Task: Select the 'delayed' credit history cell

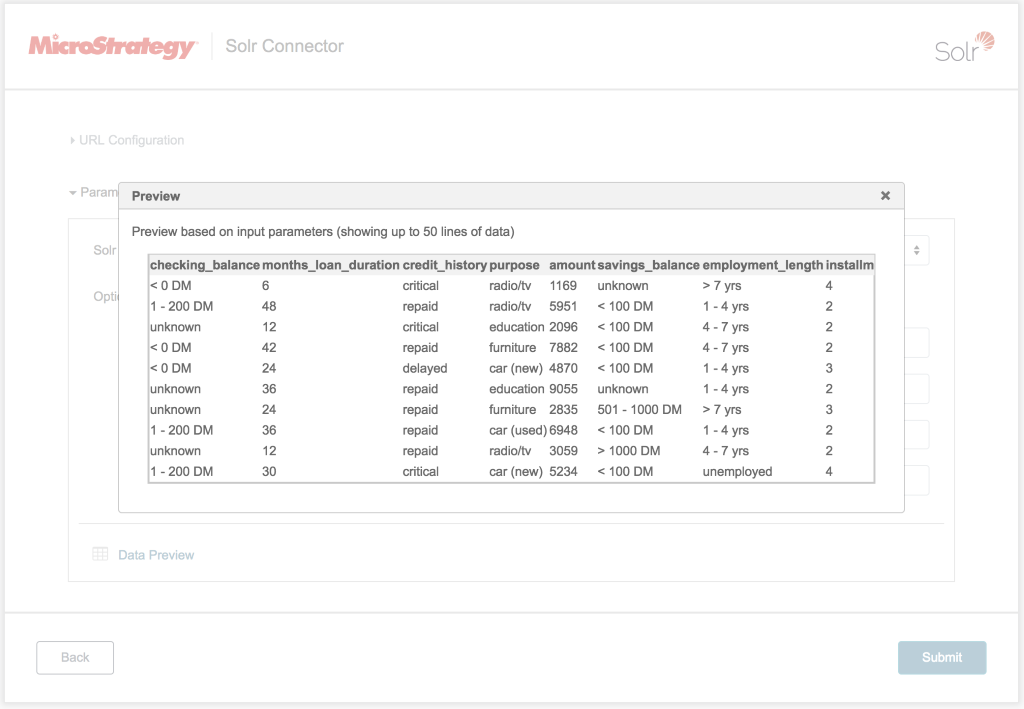Action: pyautogui.click(x=425, y=368)
